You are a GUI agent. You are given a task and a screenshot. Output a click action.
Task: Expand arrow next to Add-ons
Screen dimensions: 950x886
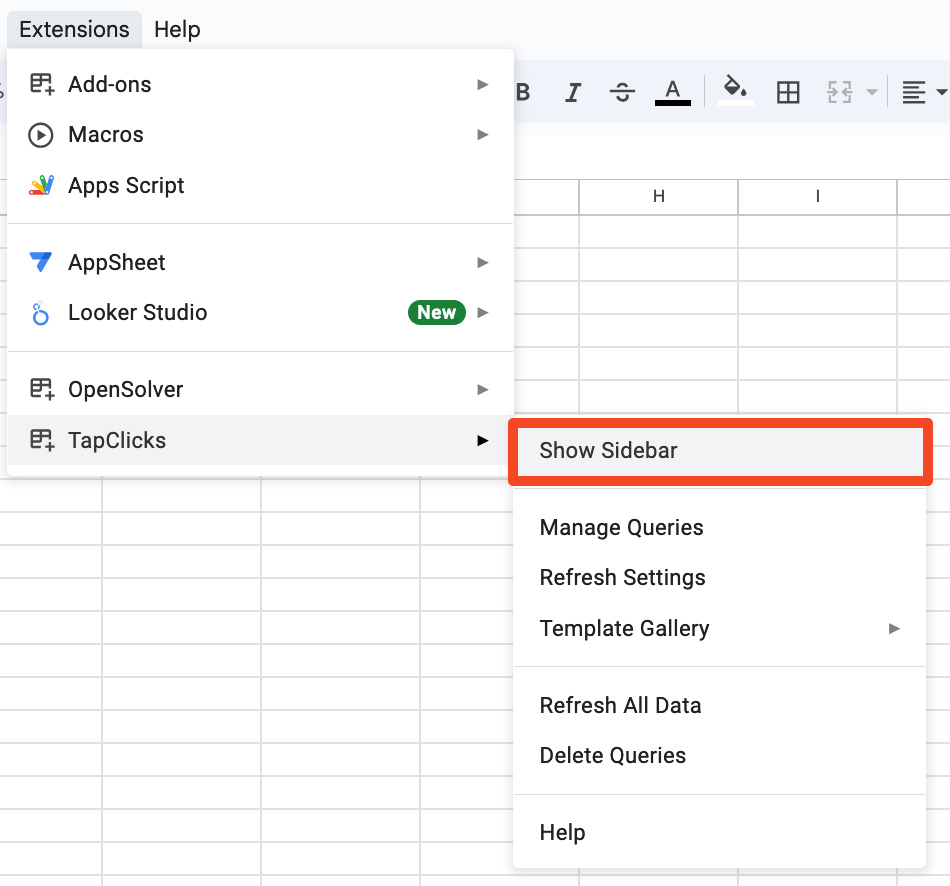(x=482, y=84)
